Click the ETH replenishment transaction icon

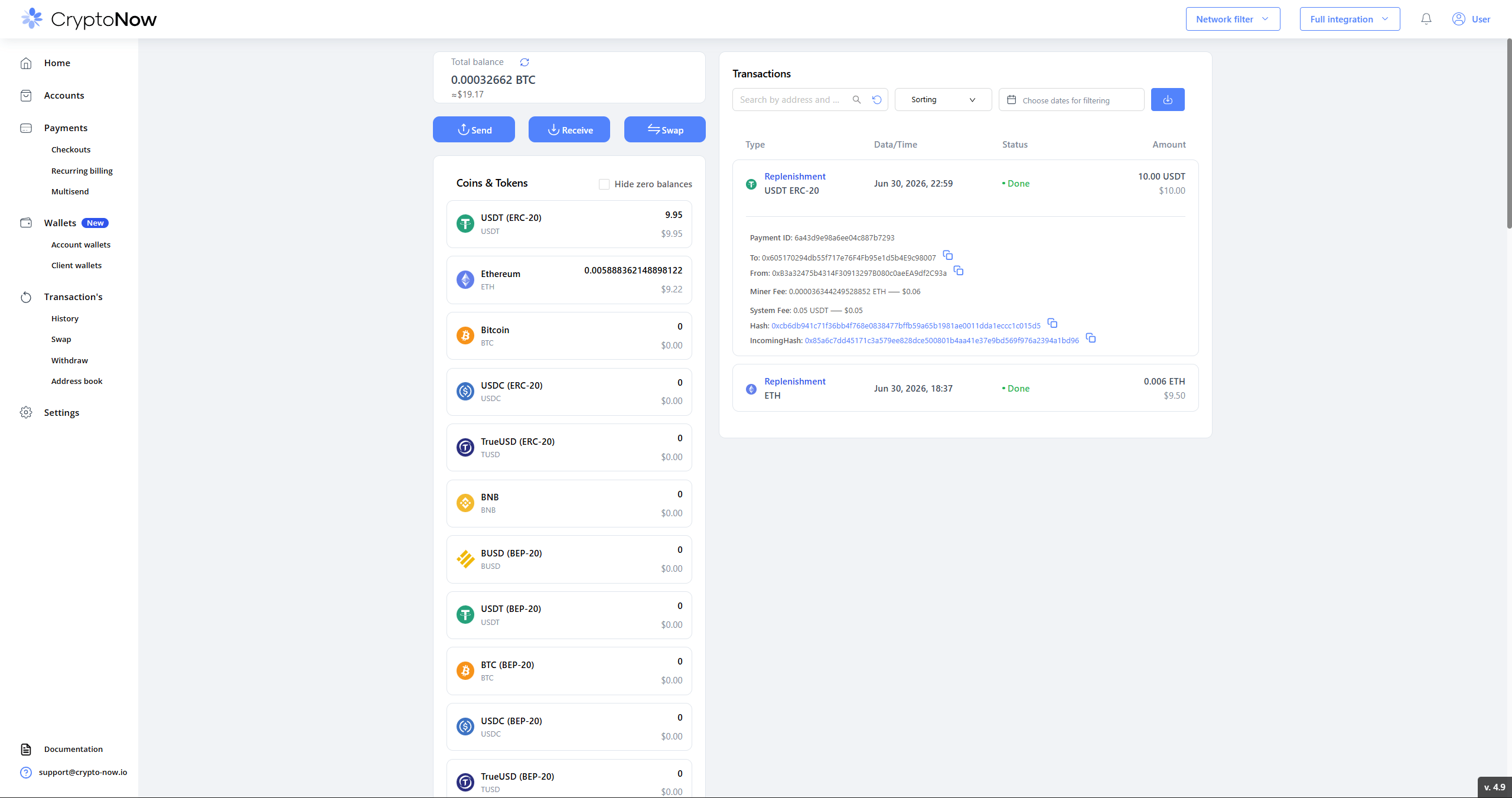pyautogui.click(x=751, y=389)
